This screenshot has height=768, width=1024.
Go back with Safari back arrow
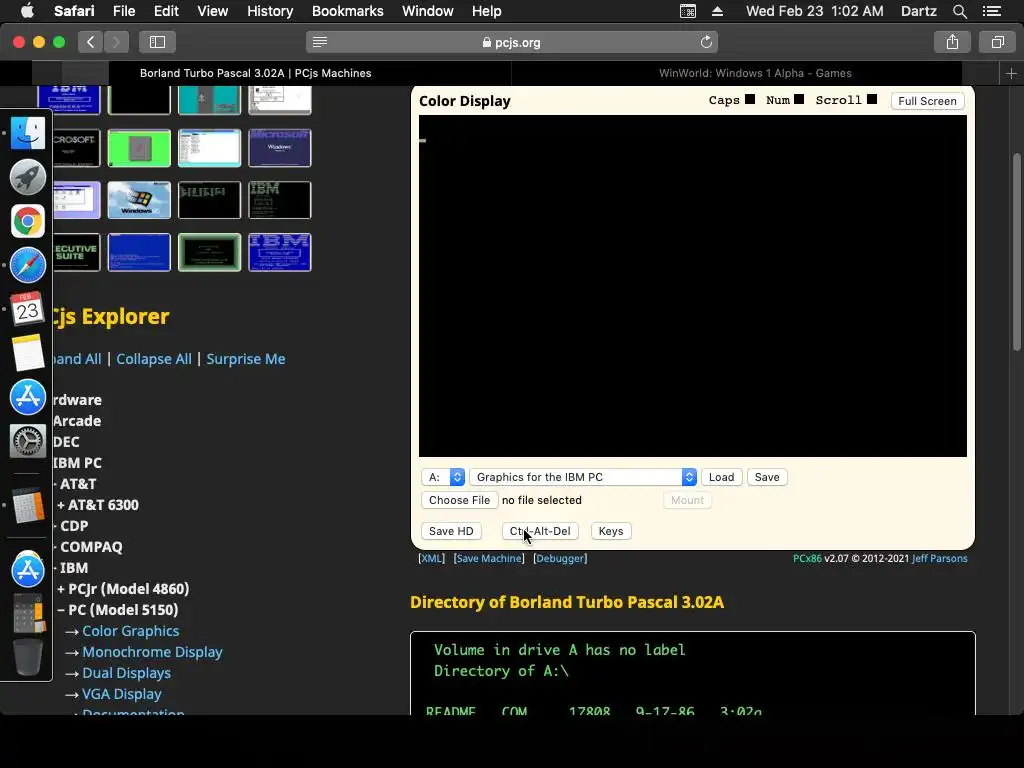click(x=90, y=42)
